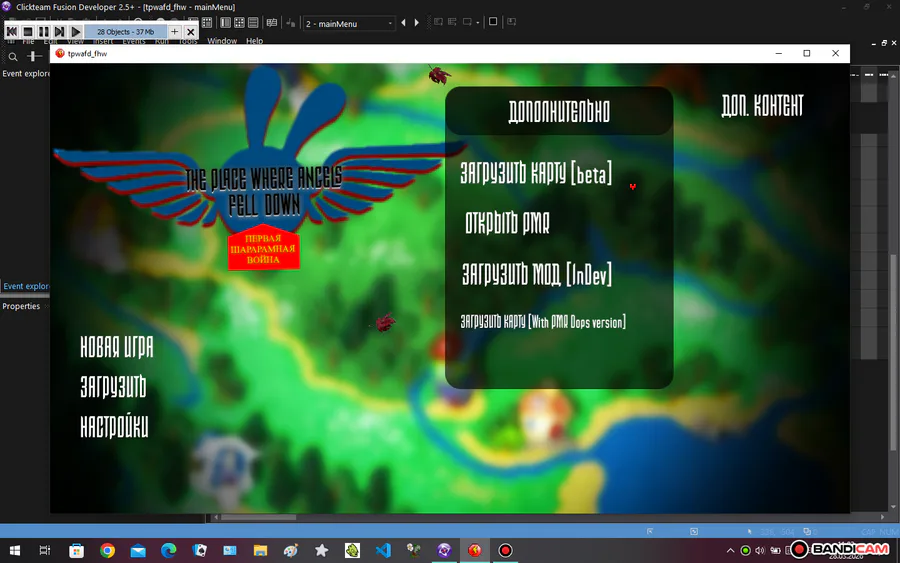Screen dimensions: 900x563
Task: Click the zoom slider icon beside search
Action: tap(34, 56)
